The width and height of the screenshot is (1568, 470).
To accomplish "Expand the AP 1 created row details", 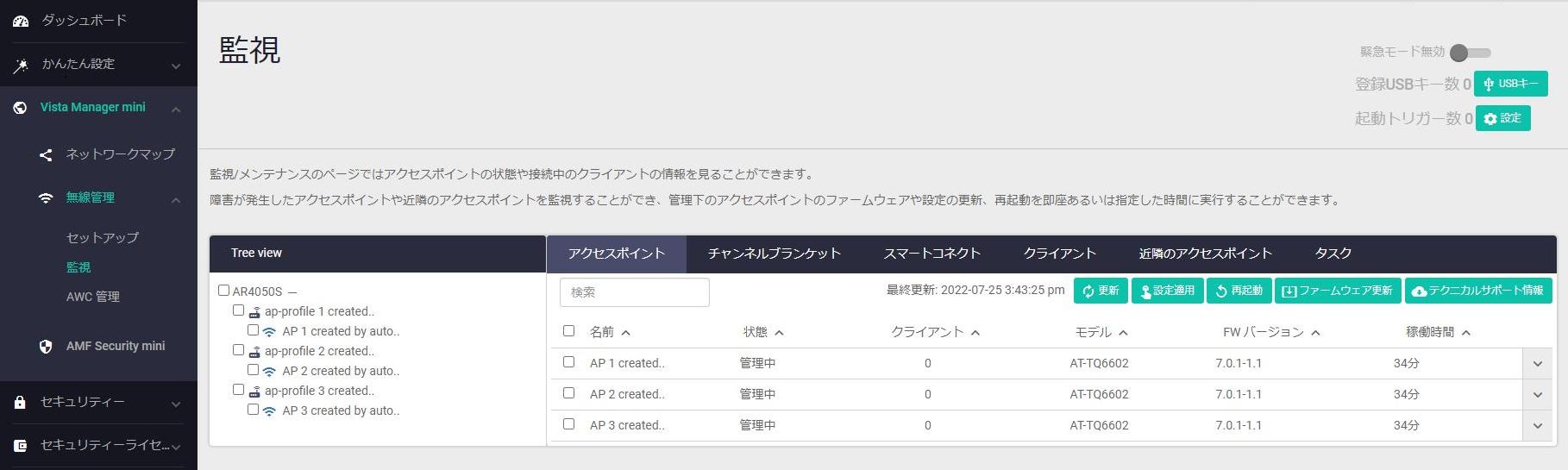I will [x=1537, y=364].
